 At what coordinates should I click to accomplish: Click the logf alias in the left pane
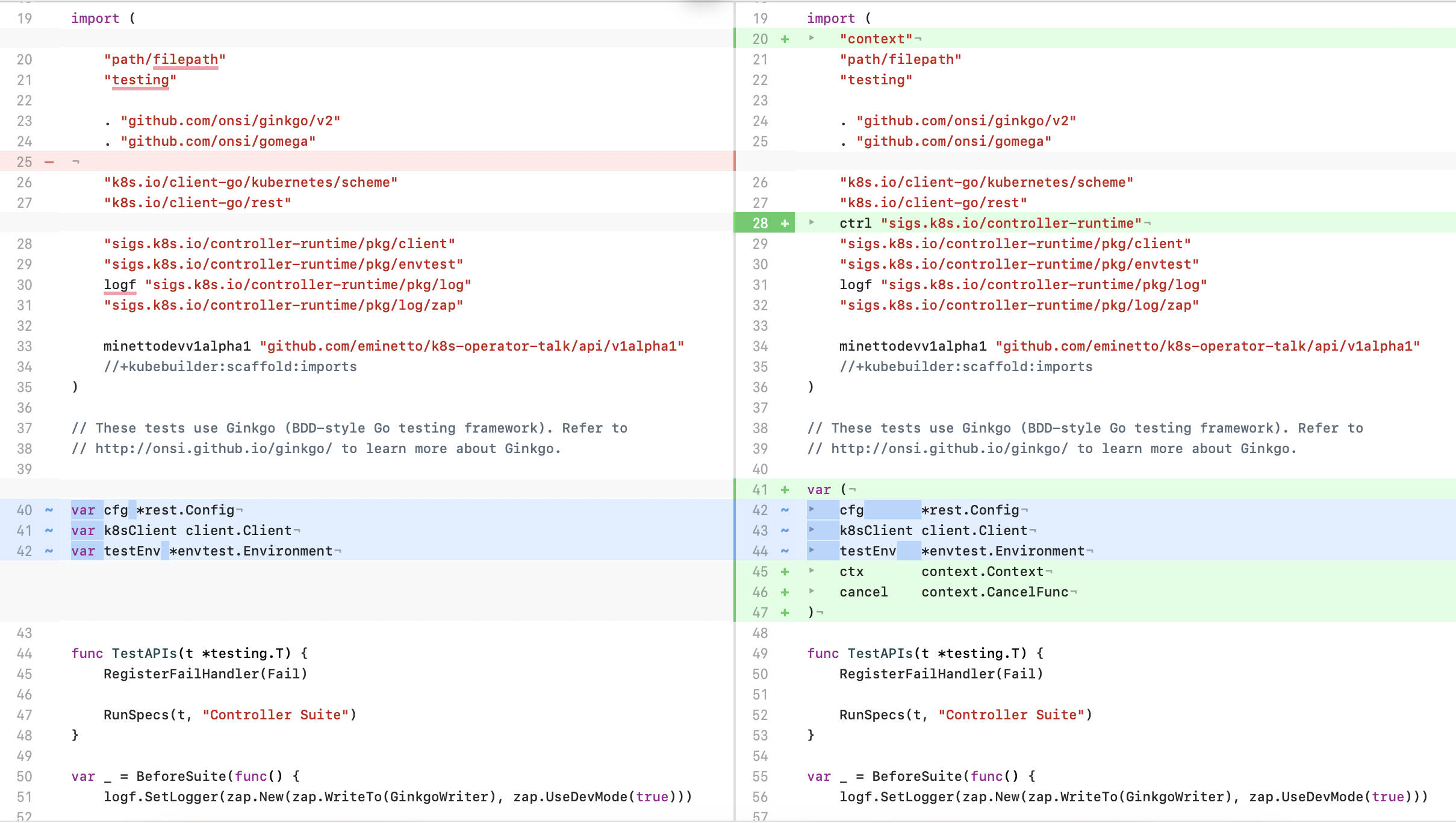pos(120,285)
